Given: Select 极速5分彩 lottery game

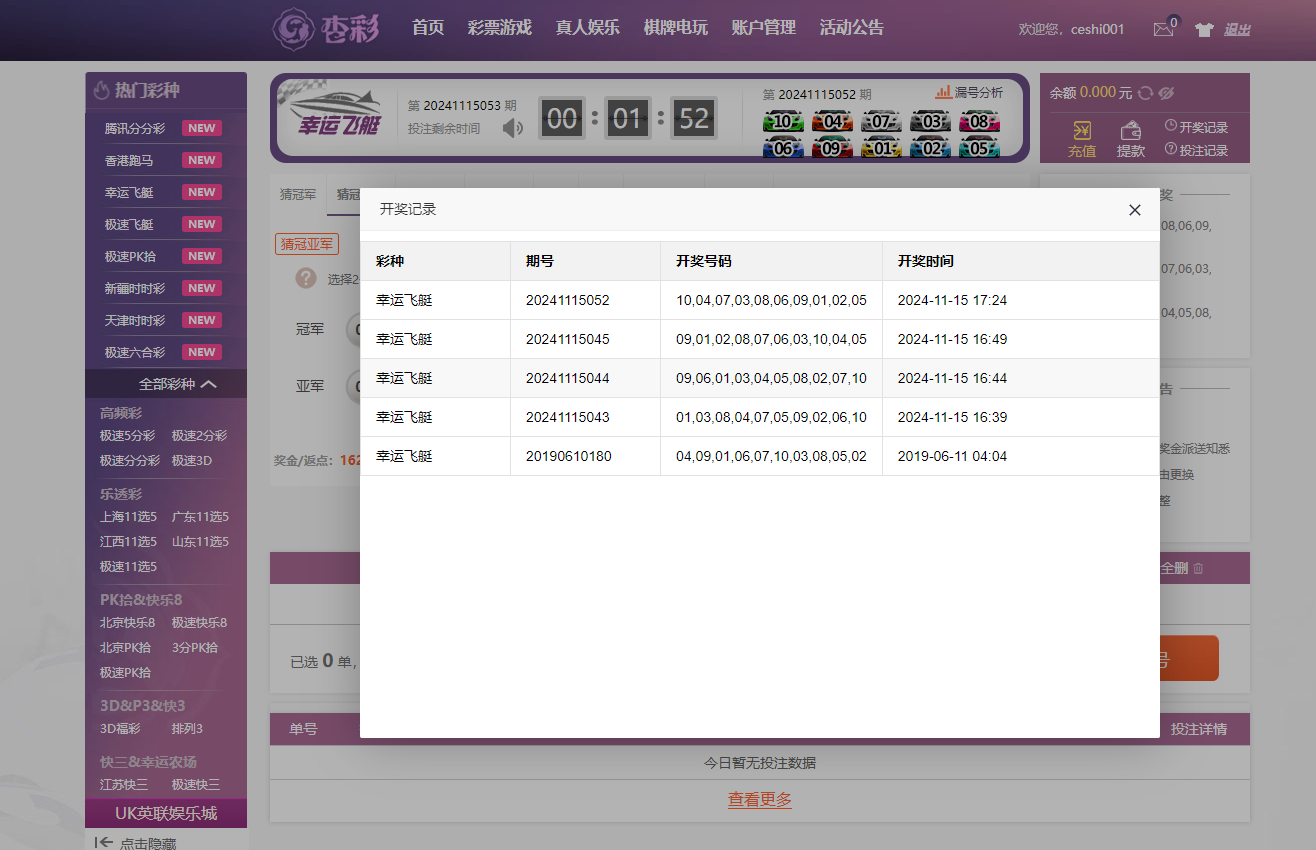Looking at the screenshot, I should click(127, 436).
